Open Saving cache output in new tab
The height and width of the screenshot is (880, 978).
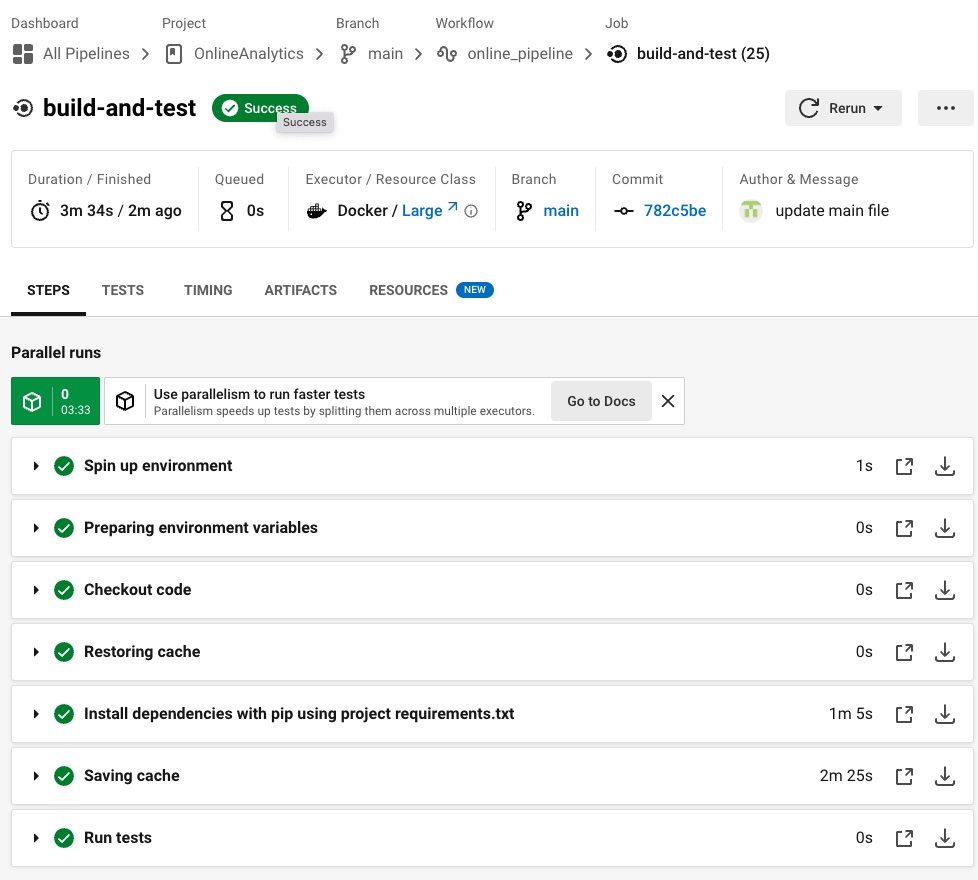(904, 776)
